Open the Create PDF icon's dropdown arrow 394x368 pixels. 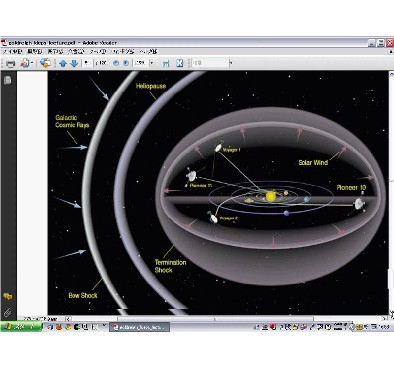[x=32, y=63]
